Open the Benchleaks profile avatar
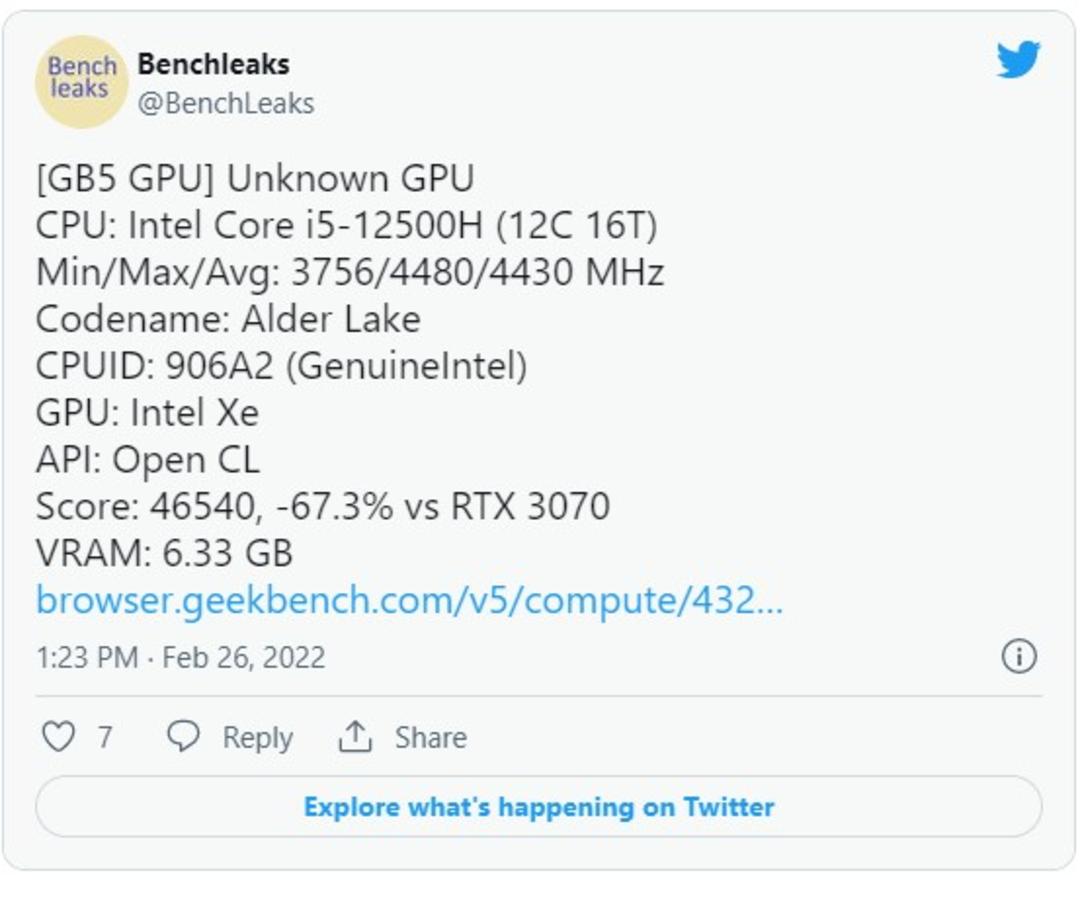This screenshot has width=1080, height=902. click(x=81, y=82)
